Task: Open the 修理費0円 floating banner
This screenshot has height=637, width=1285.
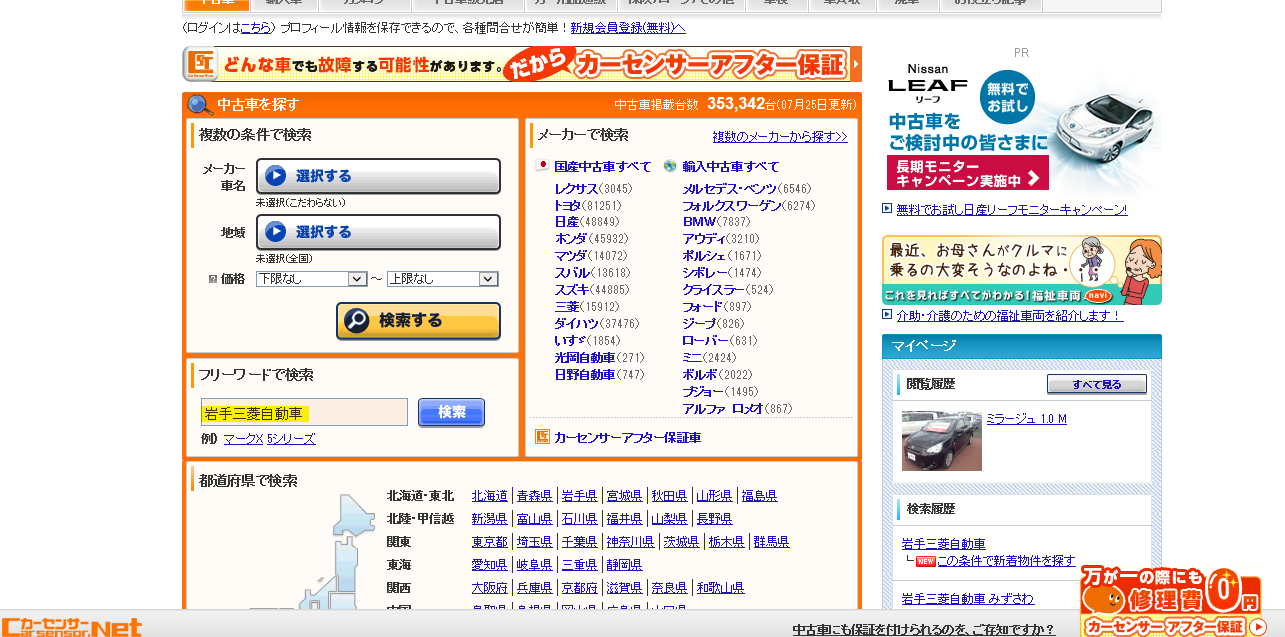Action: (x=1170, y=601)
